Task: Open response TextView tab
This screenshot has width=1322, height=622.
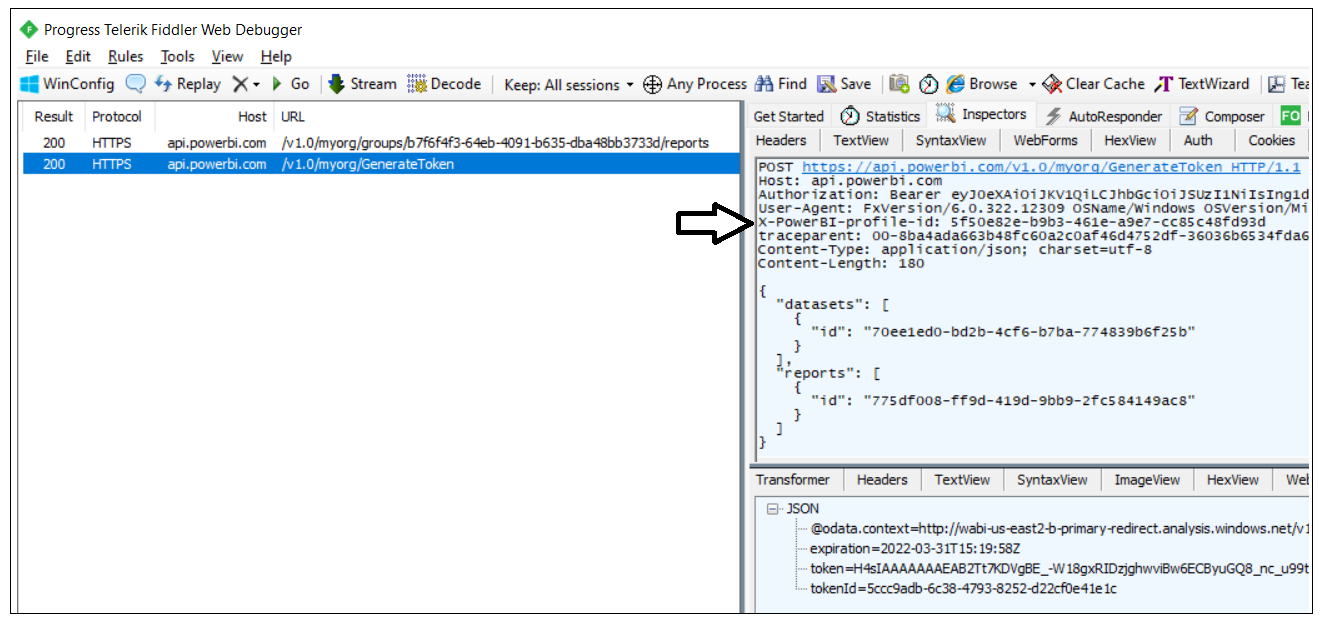Action: coord(962,480)
